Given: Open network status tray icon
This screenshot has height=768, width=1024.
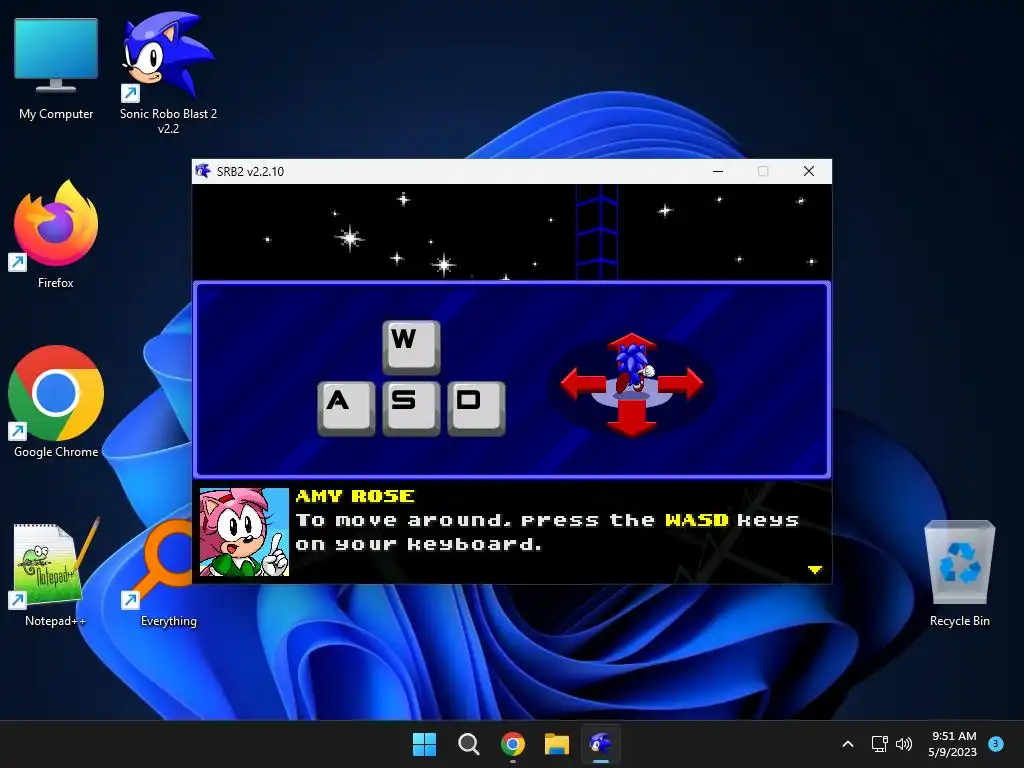Looking at the screenshot, I should (x=879, y=744).
